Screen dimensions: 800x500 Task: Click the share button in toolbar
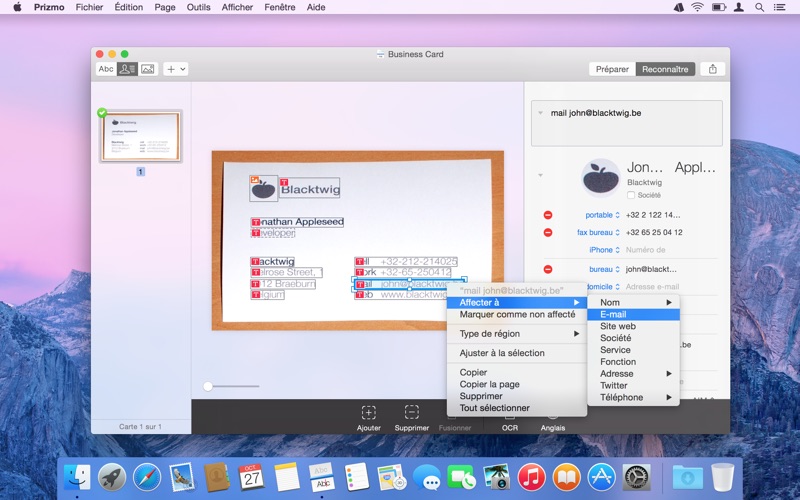coord(713,69)
